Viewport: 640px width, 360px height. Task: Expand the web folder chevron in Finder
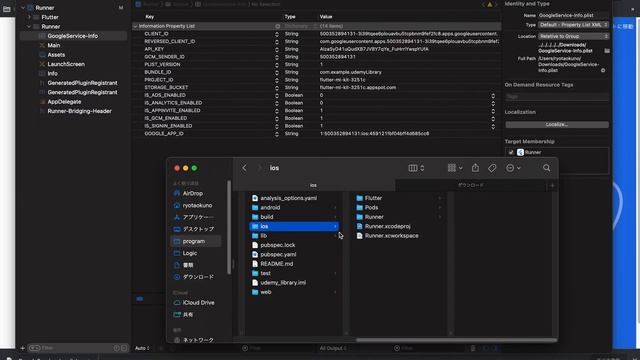pyautogui.click(x=336, y=292)
